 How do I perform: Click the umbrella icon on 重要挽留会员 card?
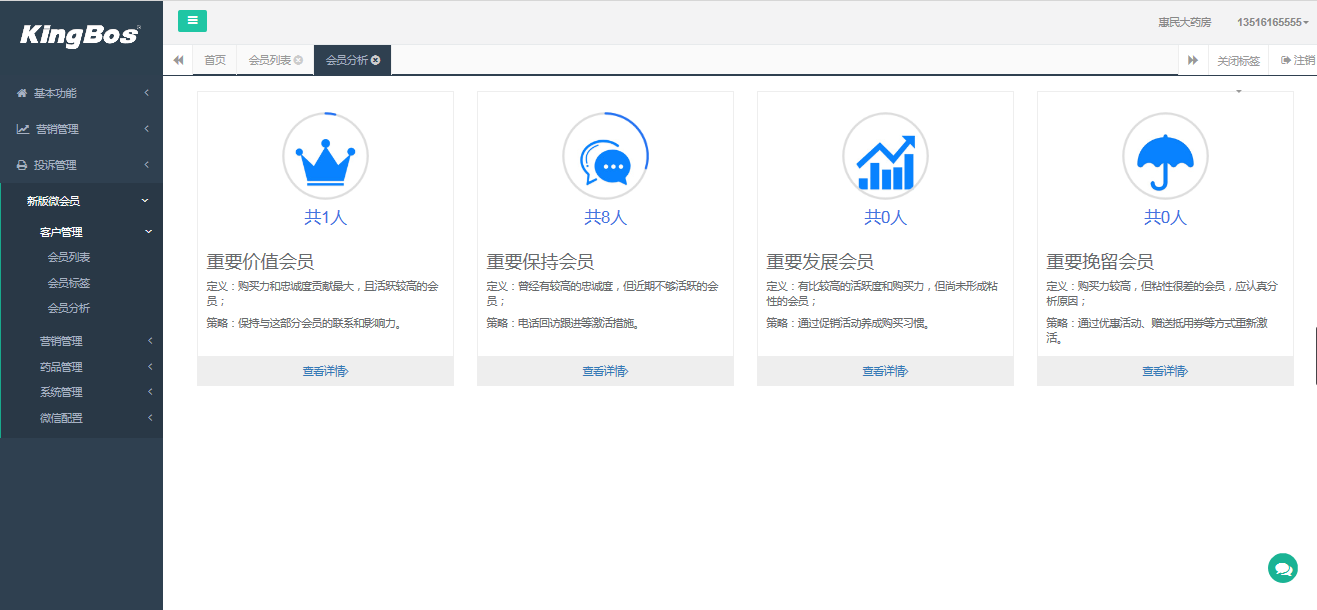1165,156
